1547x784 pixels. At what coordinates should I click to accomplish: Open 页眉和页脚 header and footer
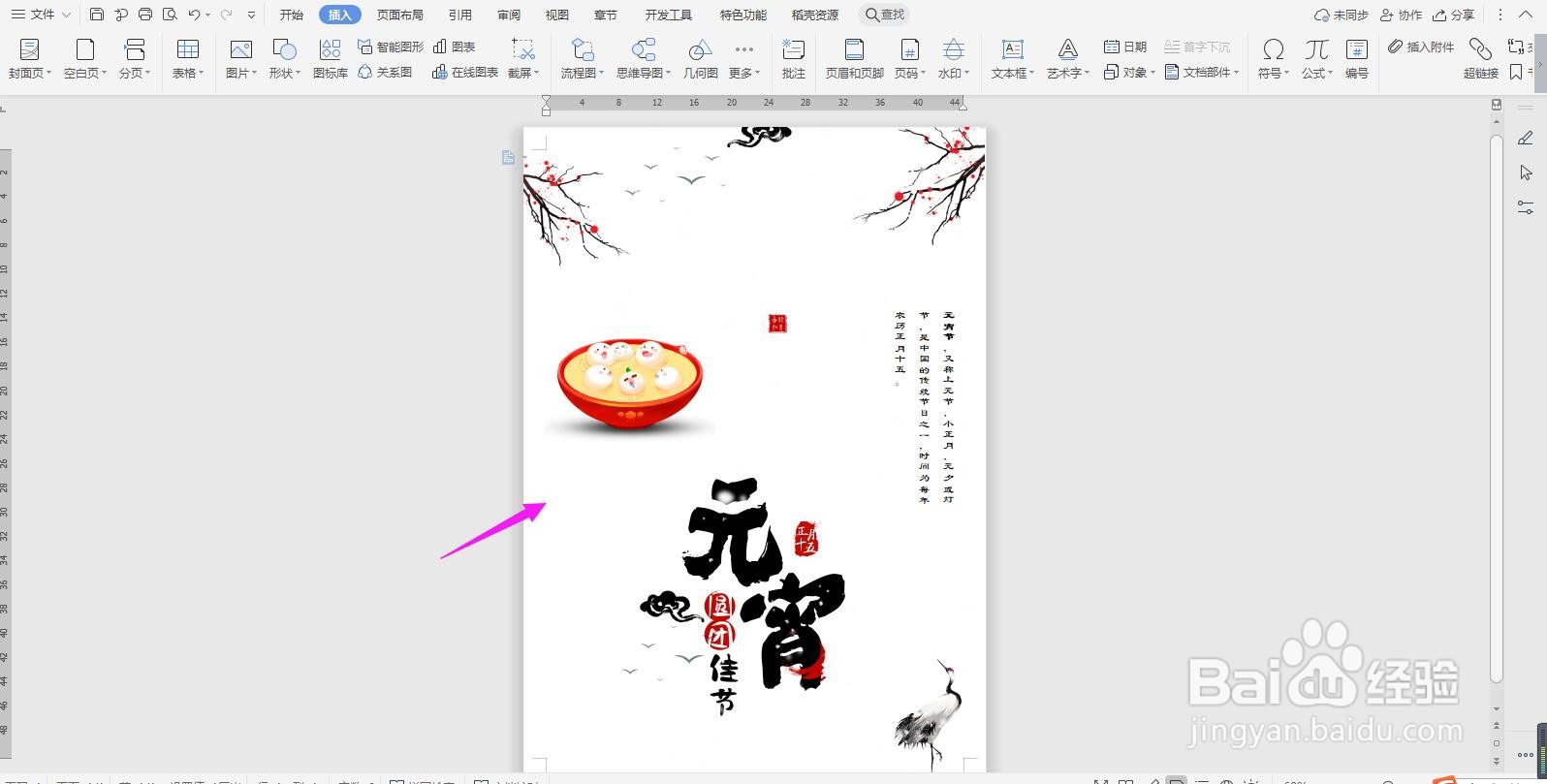click(x=855, y=58)
